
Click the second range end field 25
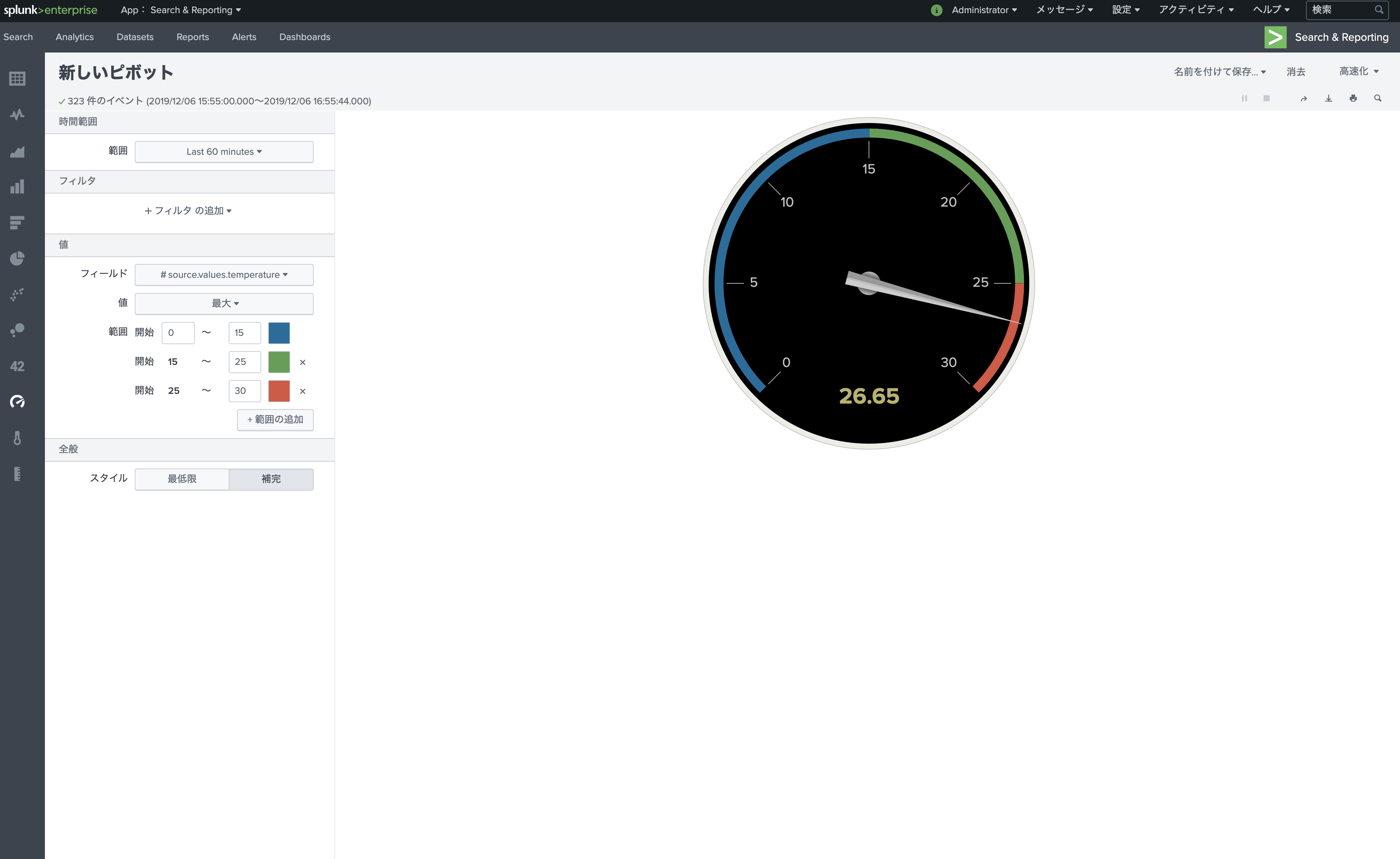[245, 362]
